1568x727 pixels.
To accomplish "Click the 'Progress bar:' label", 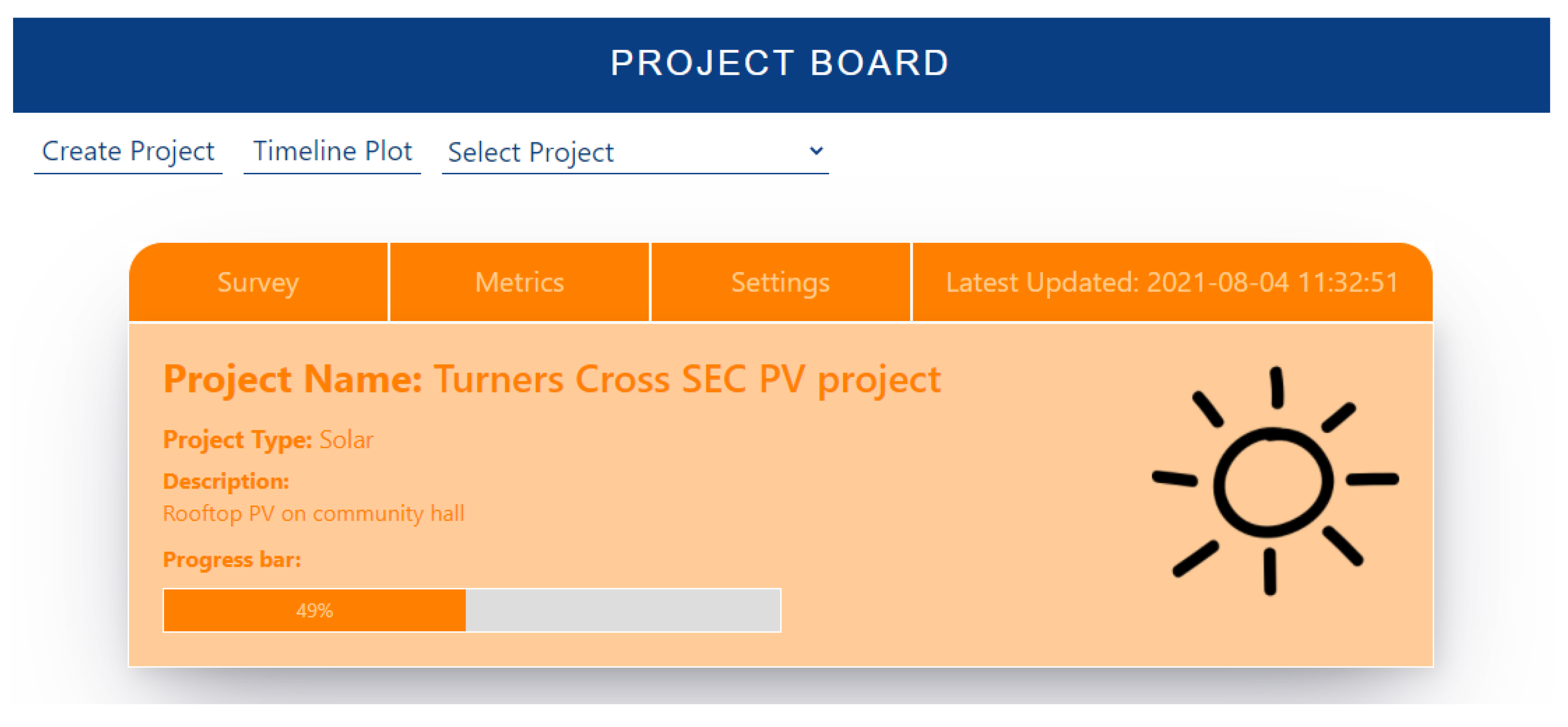I will click(232, 560).
